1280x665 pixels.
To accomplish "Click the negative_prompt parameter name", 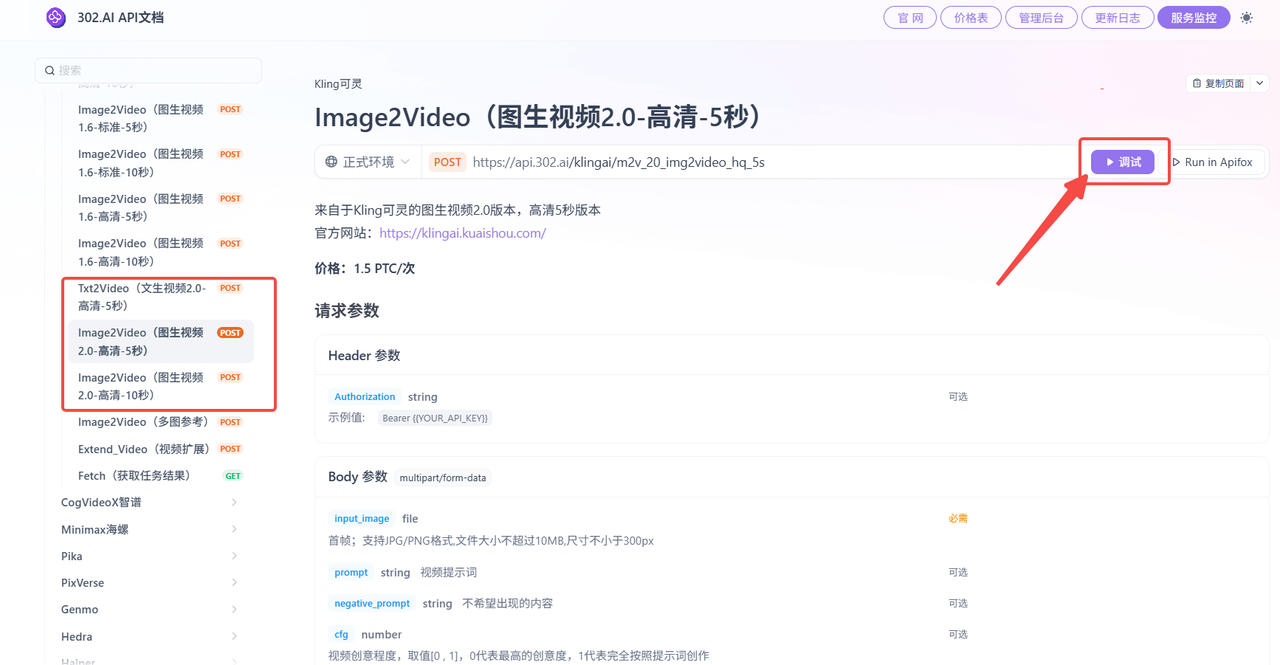I will (372, 604).
